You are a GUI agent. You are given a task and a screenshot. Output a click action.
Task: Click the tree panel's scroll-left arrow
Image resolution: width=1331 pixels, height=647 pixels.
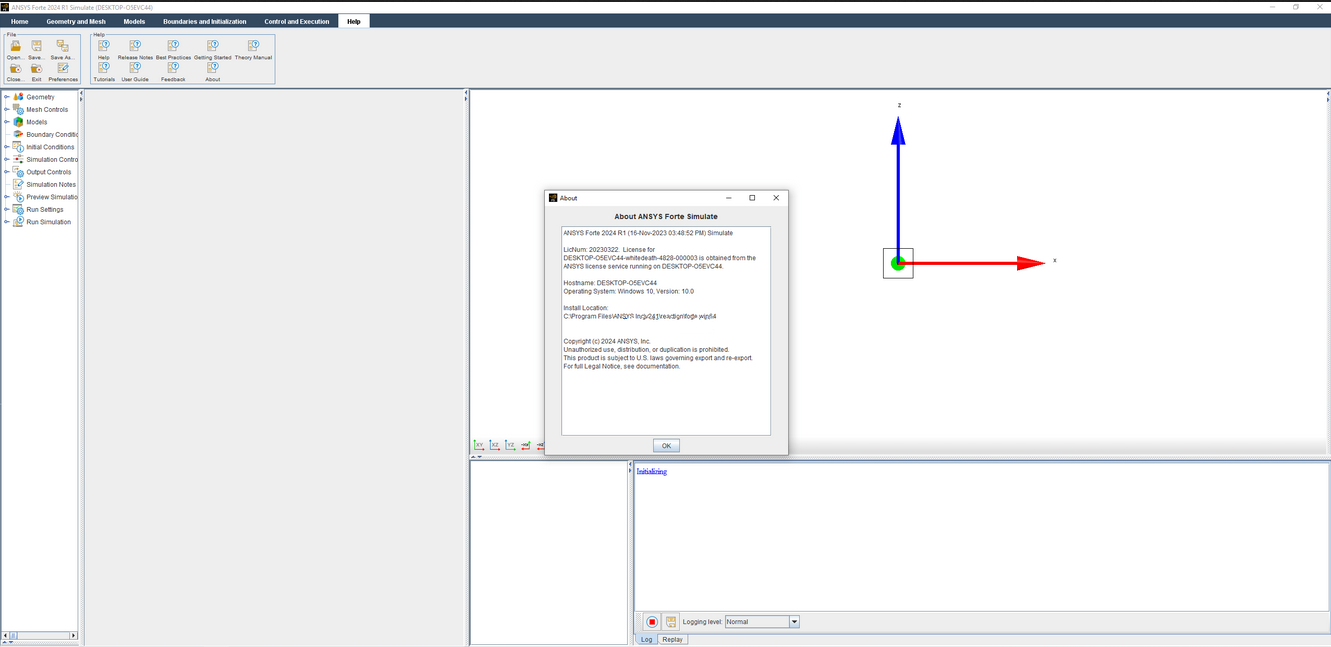(x=6, y=635)
